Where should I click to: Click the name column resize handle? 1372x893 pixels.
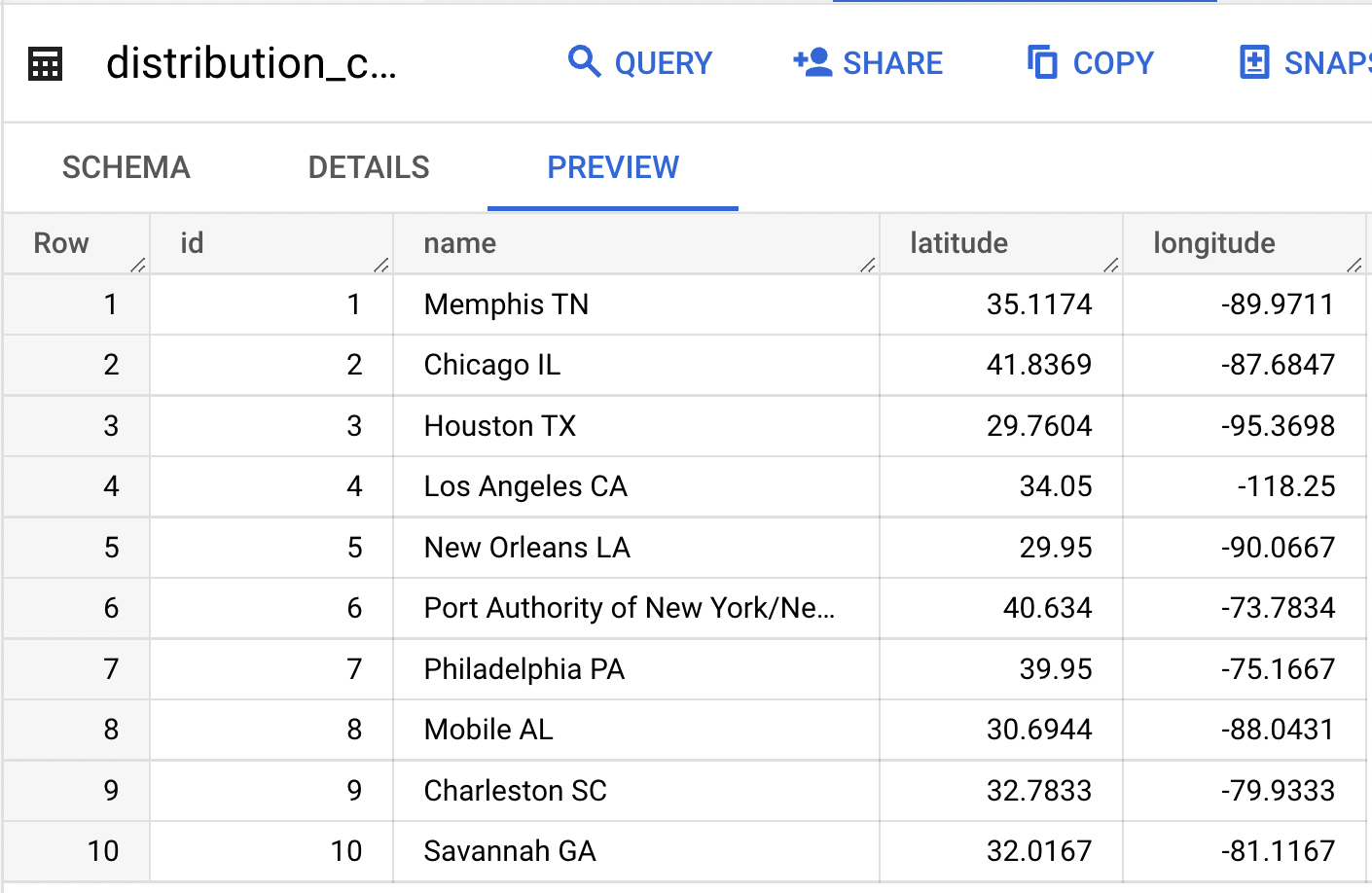[867, 265]
